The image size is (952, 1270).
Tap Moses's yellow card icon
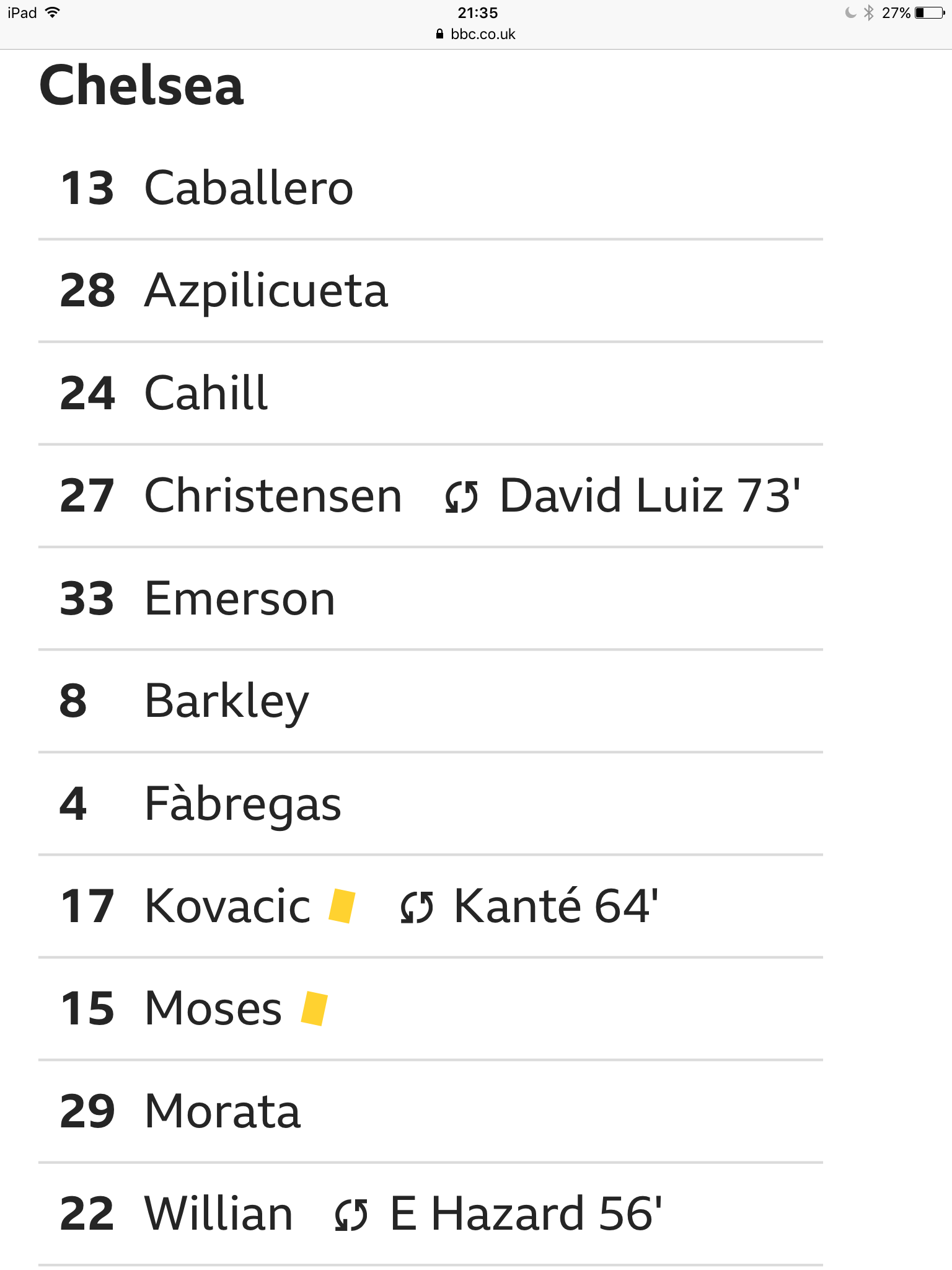tap(314, 1008)
